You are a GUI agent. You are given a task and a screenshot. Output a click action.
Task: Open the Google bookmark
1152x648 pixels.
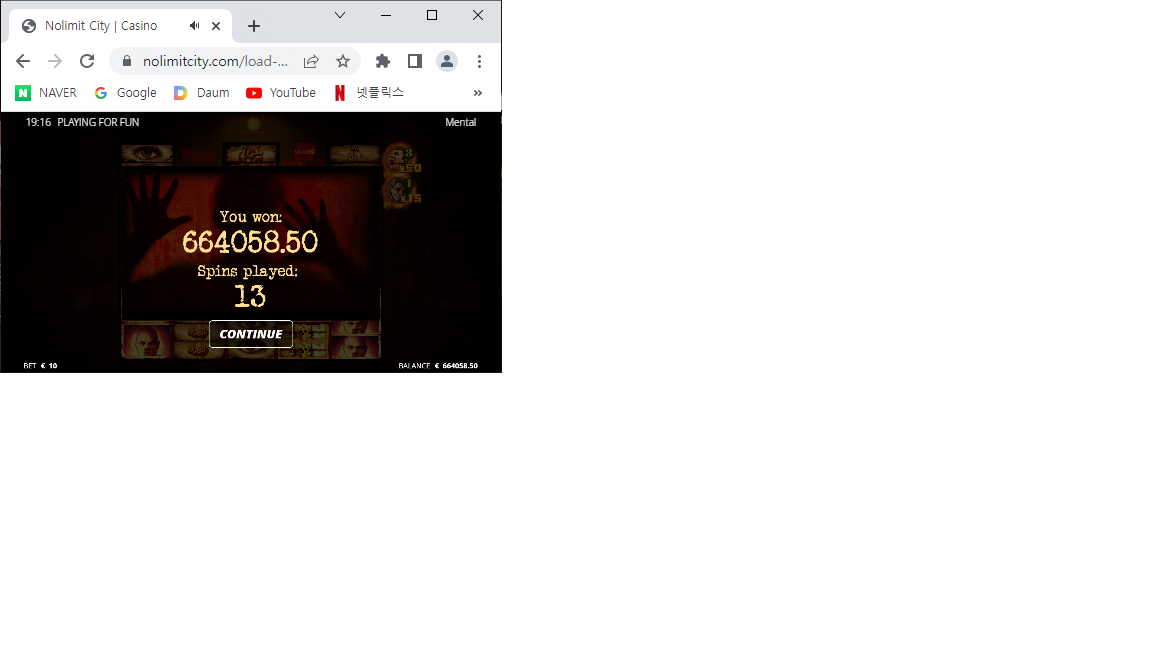[x=126, y=93]
